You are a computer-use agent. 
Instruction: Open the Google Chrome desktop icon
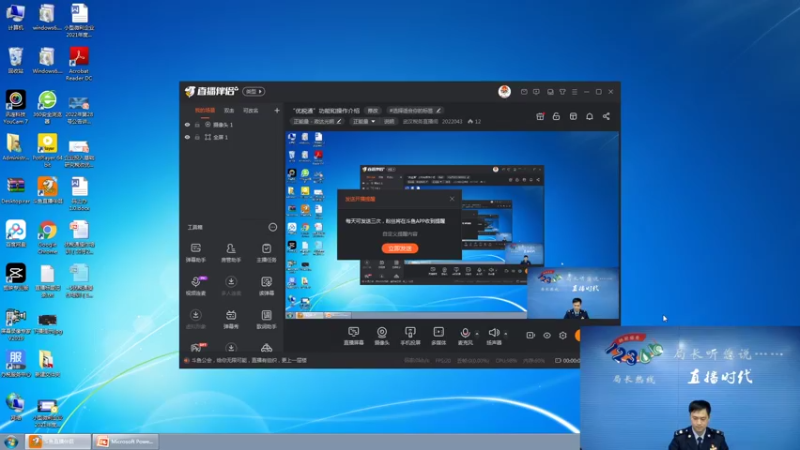click(x=47, y=237)
